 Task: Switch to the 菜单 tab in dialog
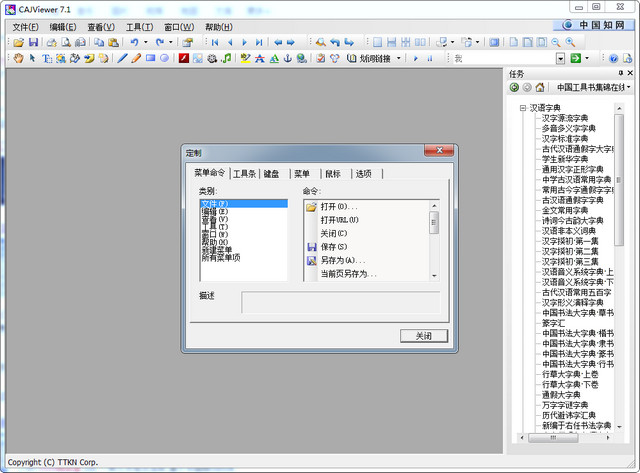pyautogui.click(x=302, y=174)
